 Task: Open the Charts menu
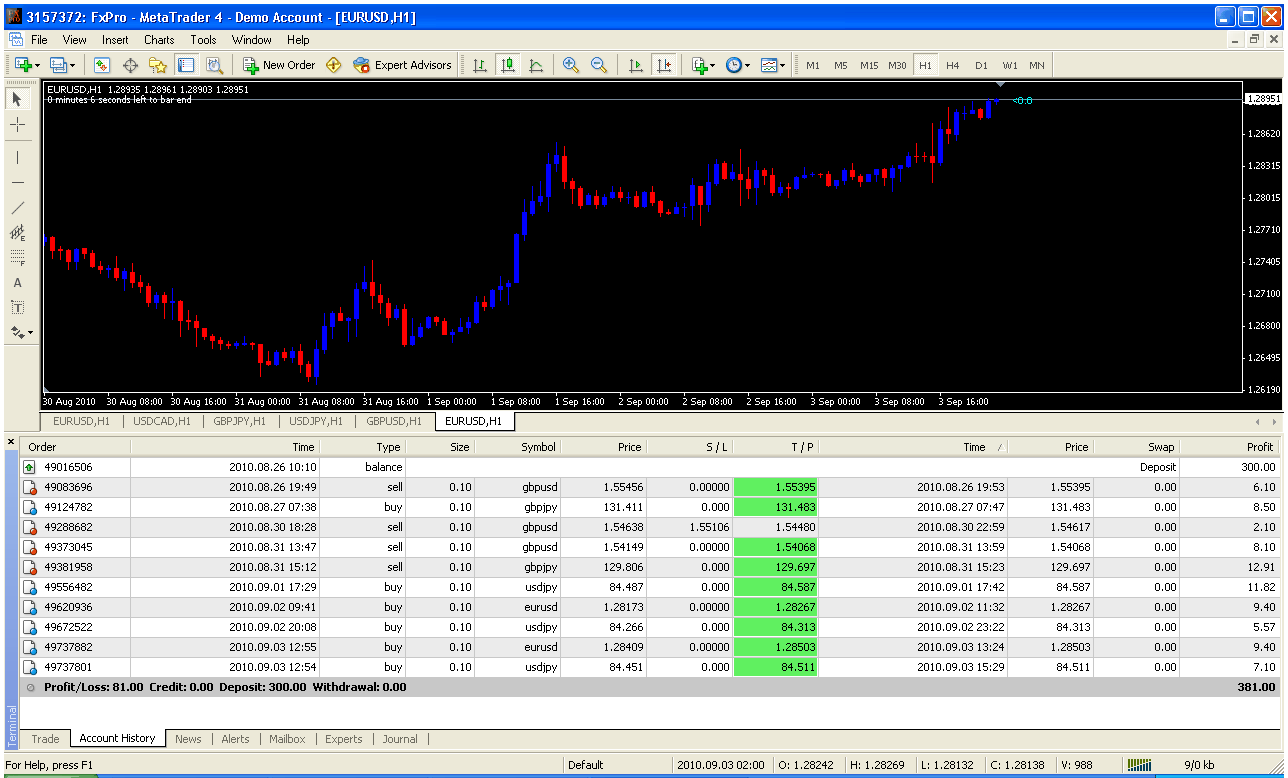click(x=159, y=40)
